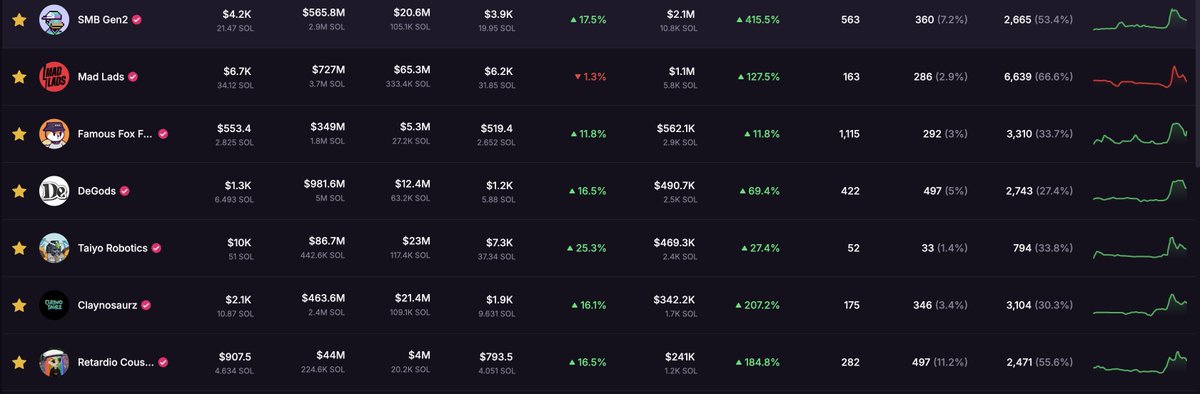Open the Claynosaurz collection name link

[x=109, y=304]
